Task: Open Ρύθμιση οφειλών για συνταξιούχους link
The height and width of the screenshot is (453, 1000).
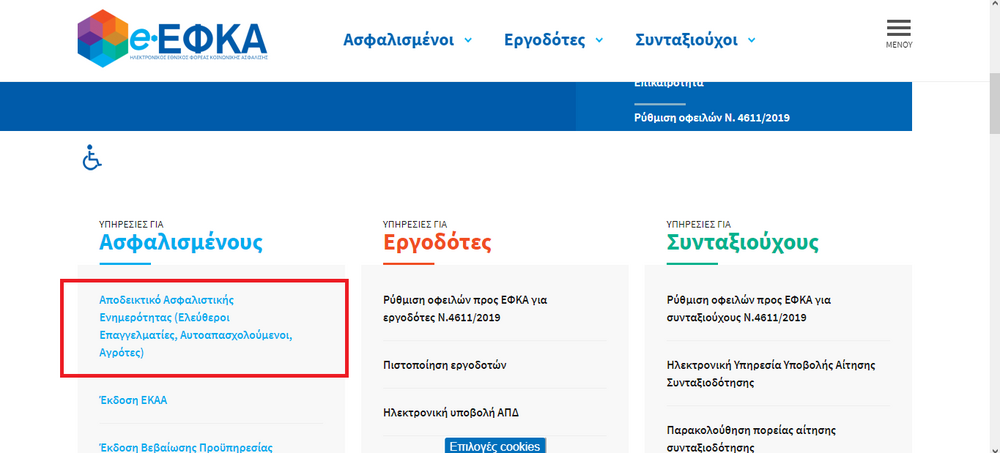Action: click(x=750, y=308)
